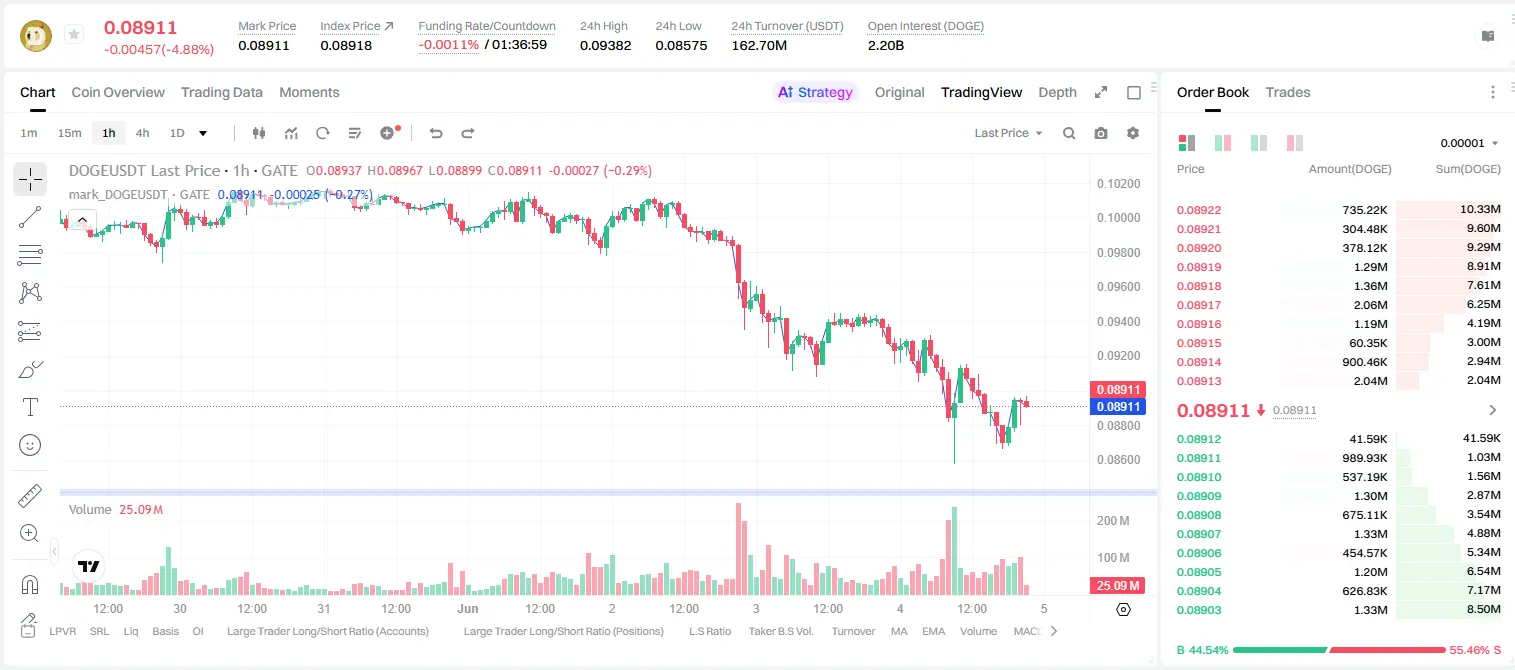Click the AI Strategy button
This screenshot has width=1515, height=670.
816,92
